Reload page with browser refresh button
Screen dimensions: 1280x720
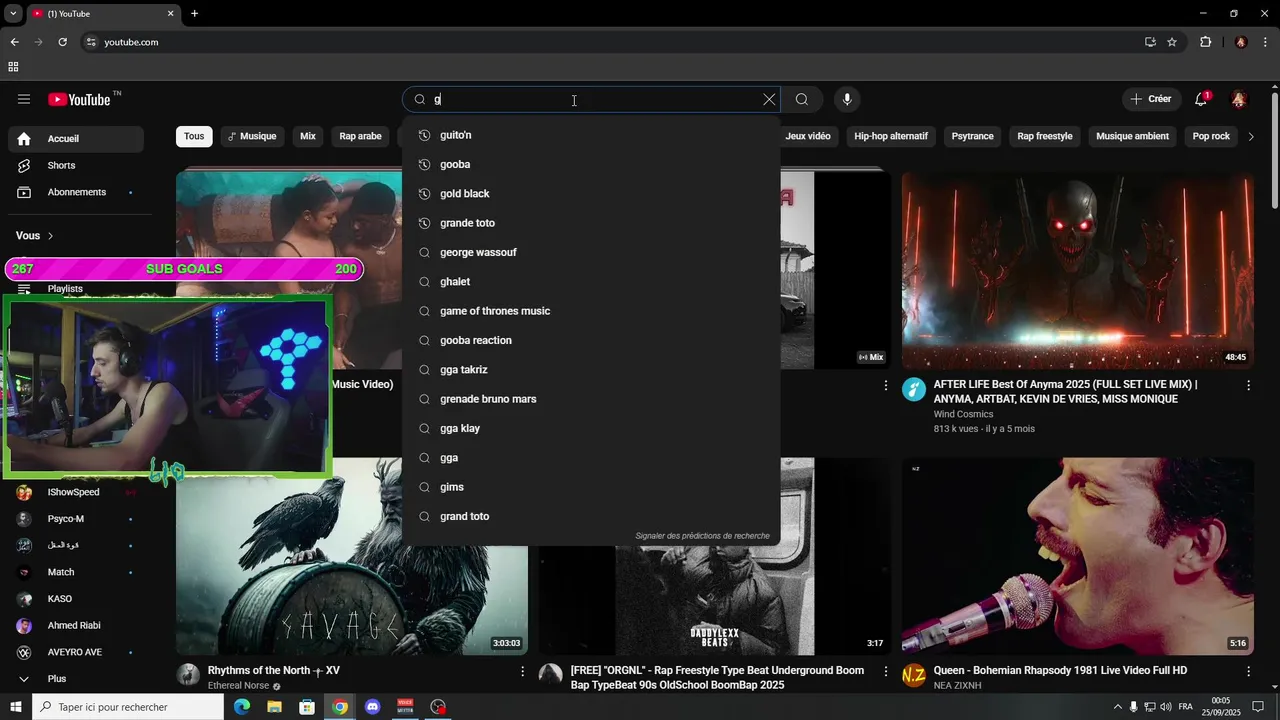tap(62, 42)
